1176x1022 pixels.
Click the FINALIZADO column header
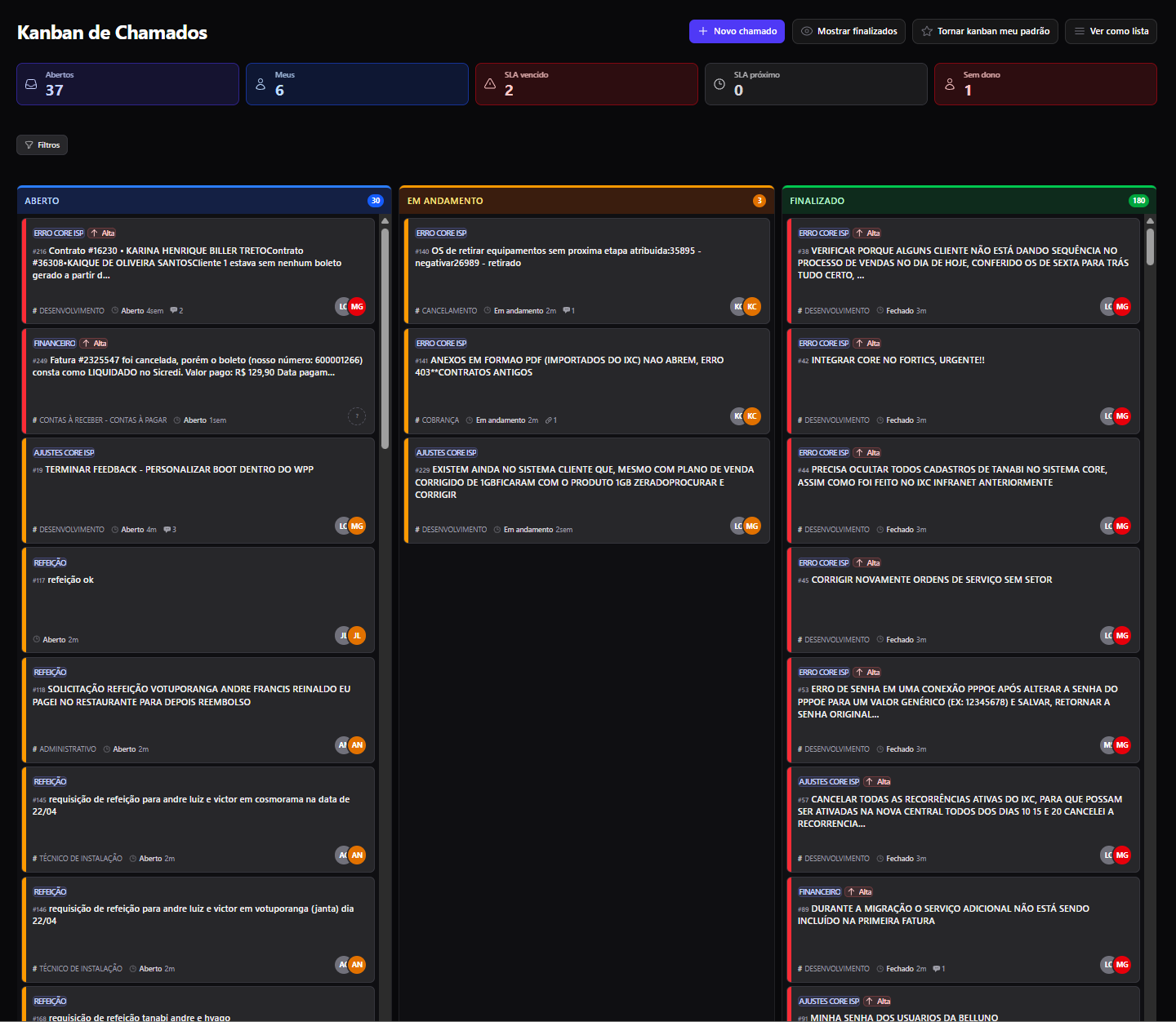pos(969,201)
